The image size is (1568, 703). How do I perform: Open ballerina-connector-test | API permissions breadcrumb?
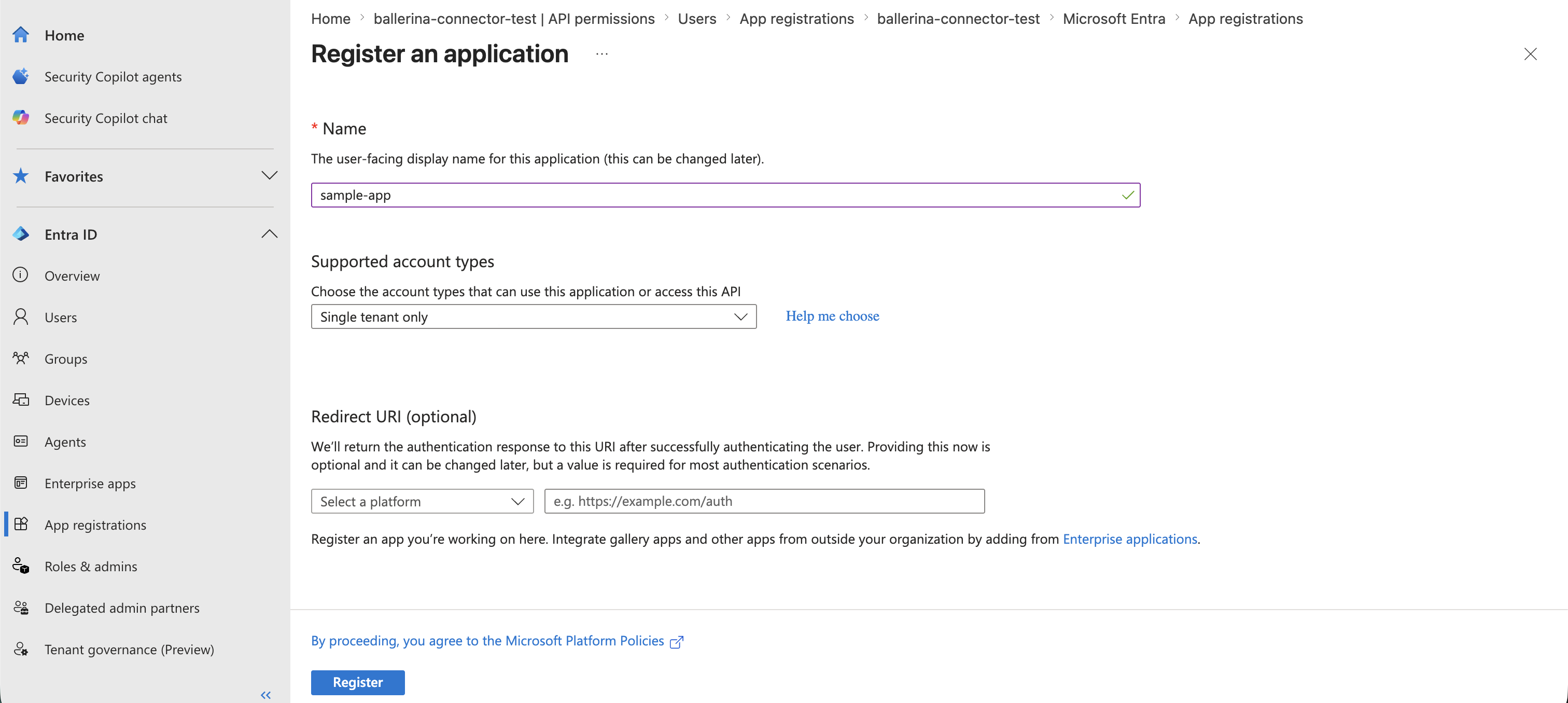[514, 19]
